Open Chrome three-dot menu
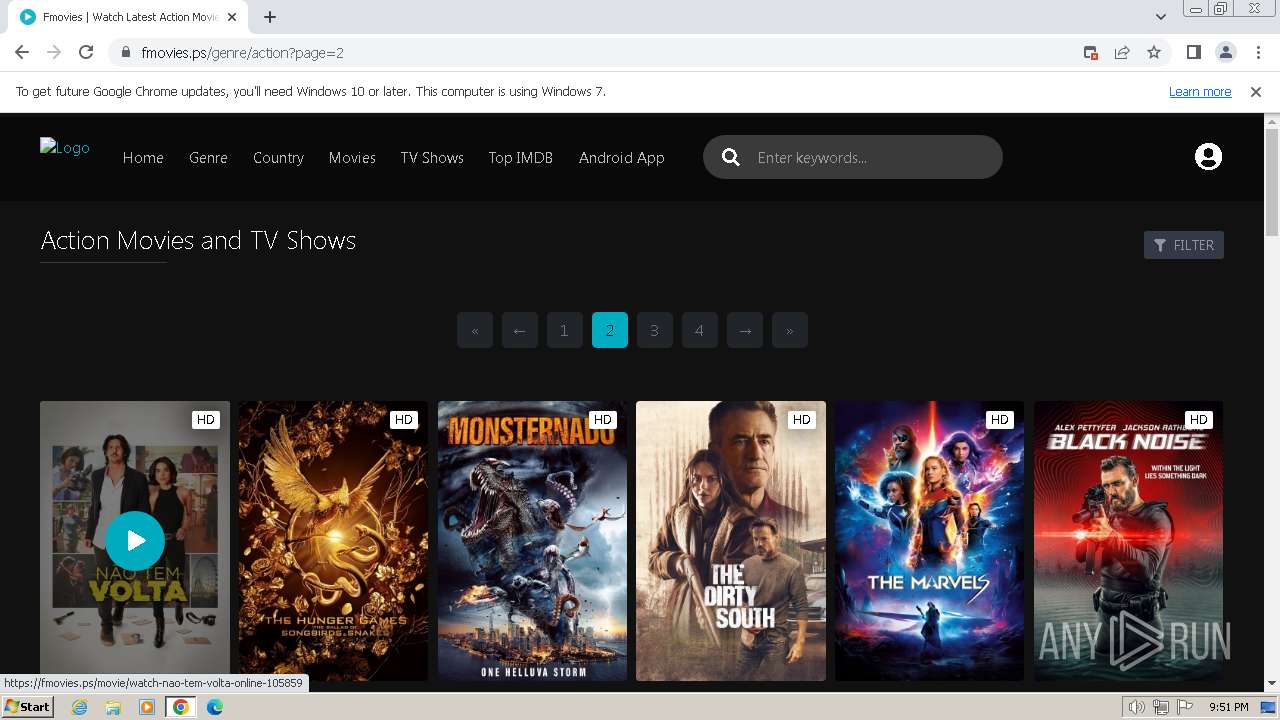Viewport: 1280px width, 720px height. (x=1257, y=52)
